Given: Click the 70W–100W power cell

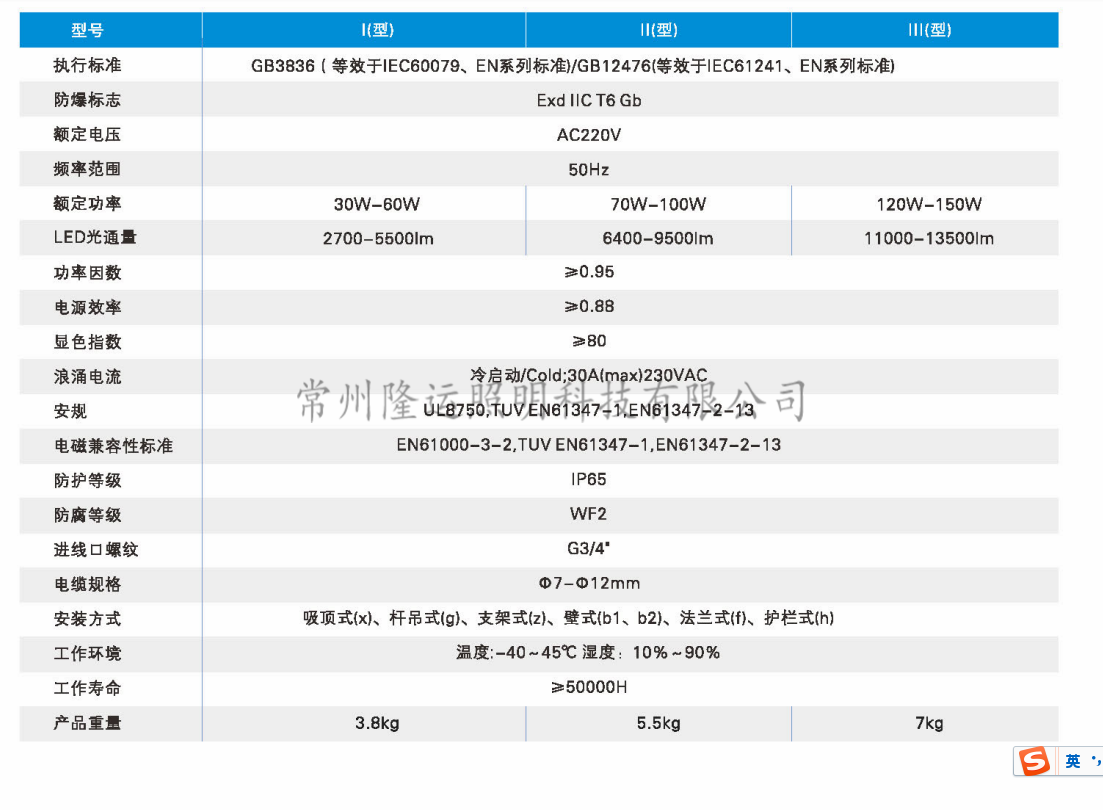Looking at the screenshot, I should click(x=658, y=204).
